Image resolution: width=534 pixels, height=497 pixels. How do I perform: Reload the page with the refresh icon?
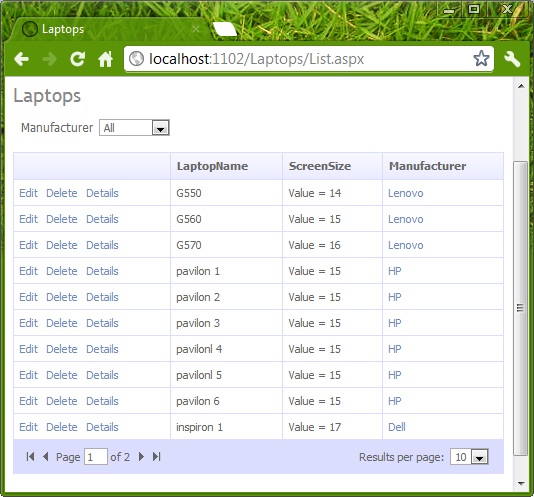pos(77,59)
